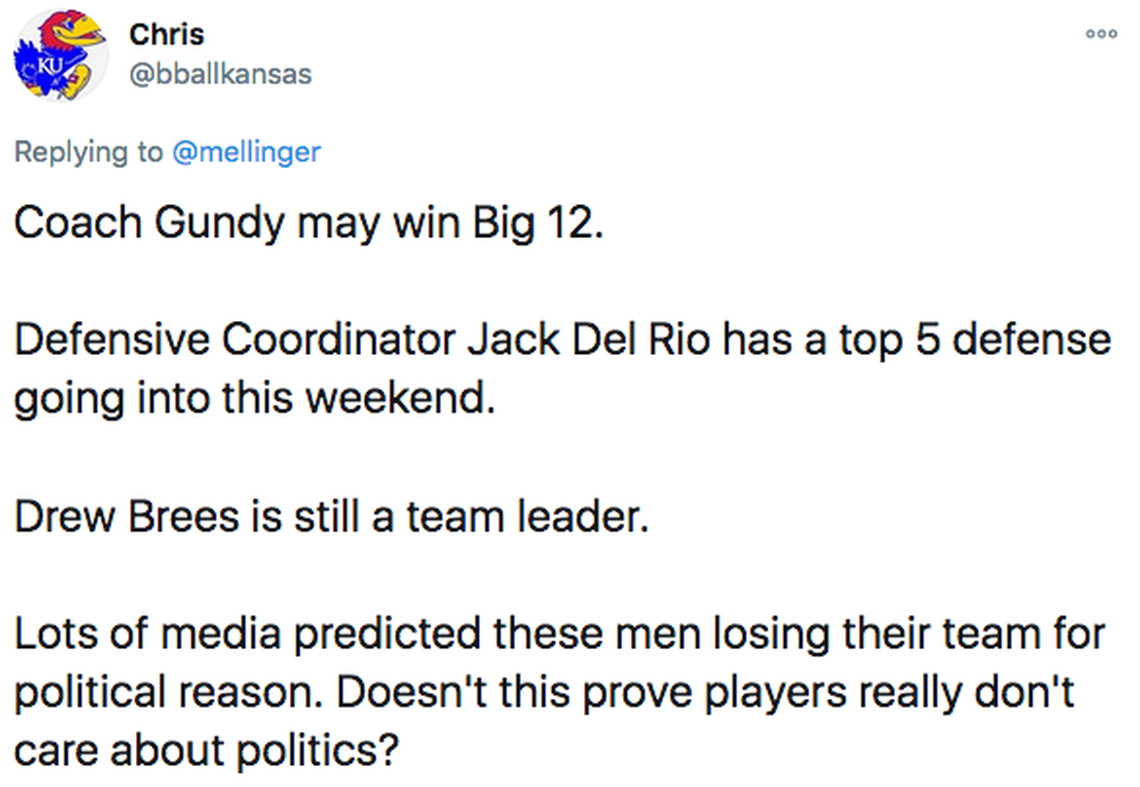Open the @mellinger profile link

click(246, 151)
